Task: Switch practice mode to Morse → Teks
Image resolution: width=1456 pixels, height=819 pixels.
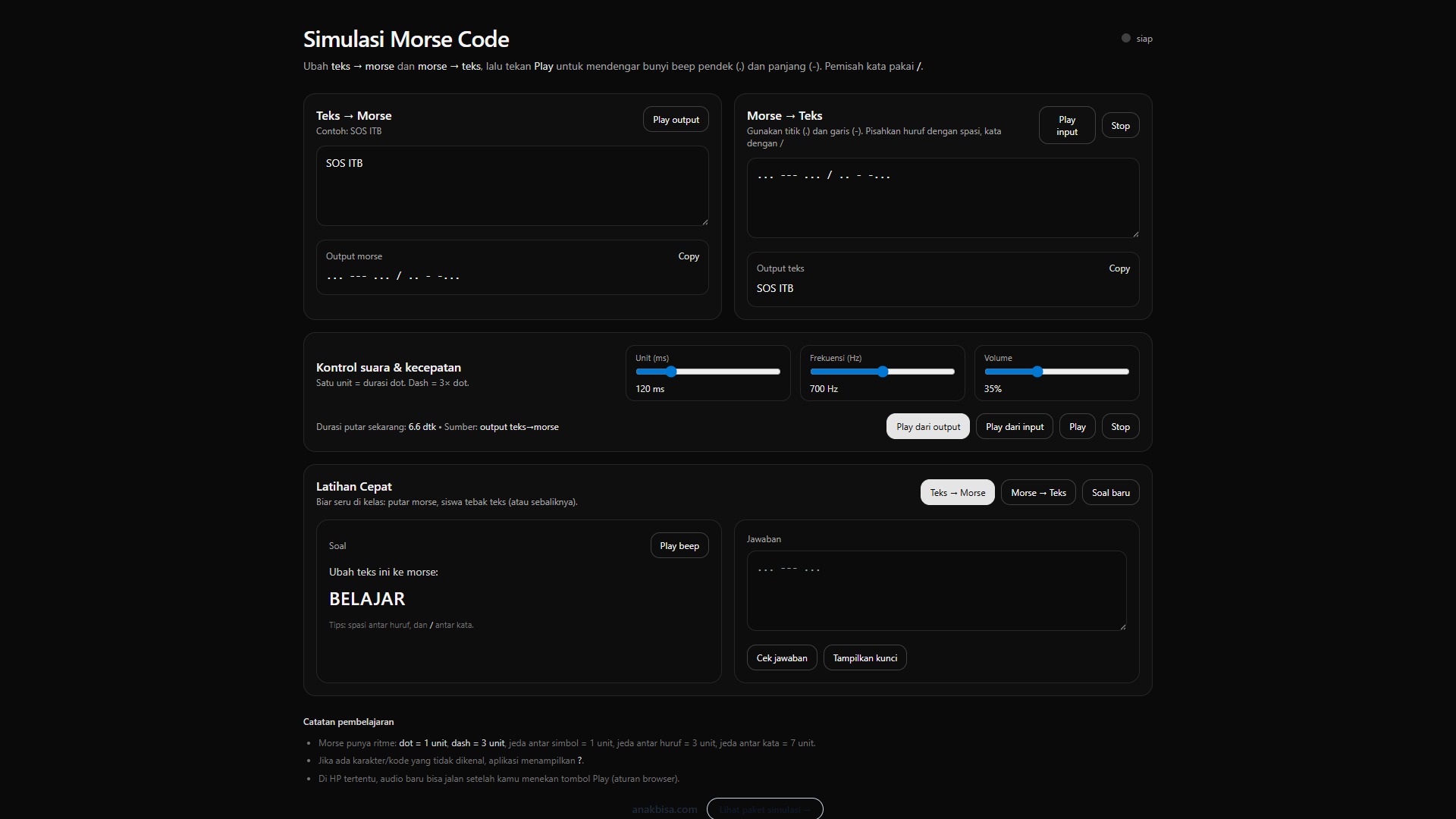Action: [x=1038, y=493]
